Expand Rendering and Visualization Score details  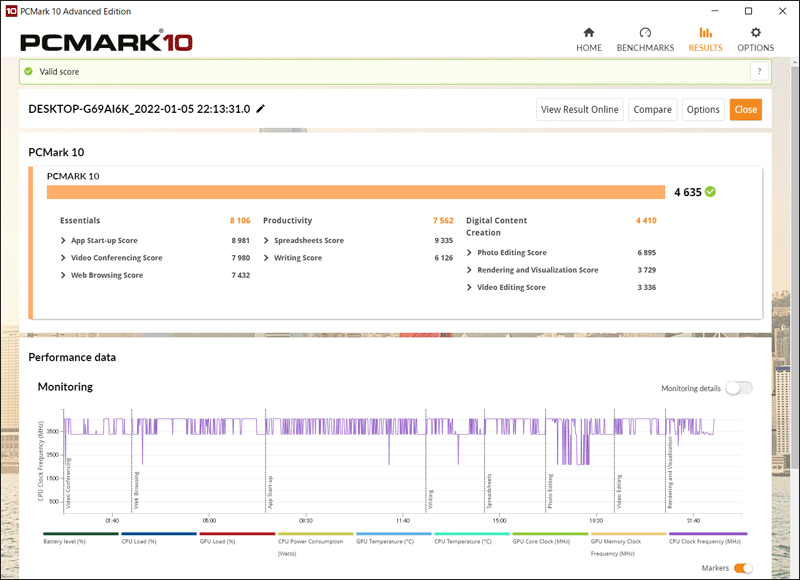(469, 270)
